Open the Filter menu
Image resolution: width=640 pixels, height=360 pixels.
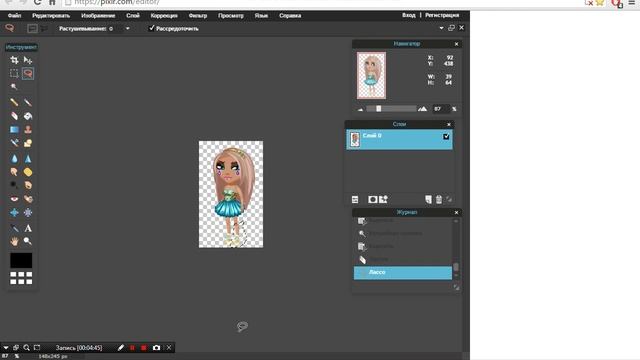pos(198,16)
